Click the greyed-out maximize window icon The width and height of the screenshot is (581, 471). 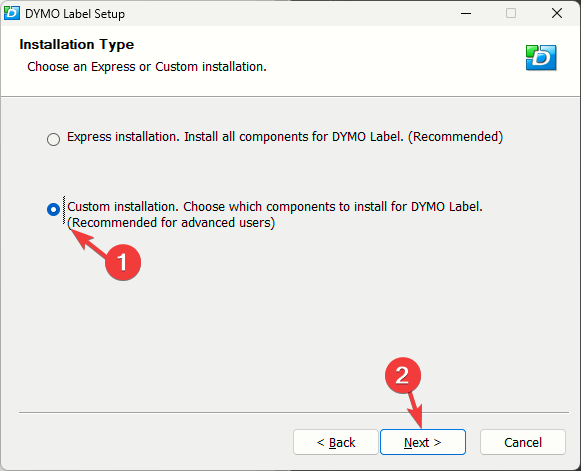tap(511, 13)
